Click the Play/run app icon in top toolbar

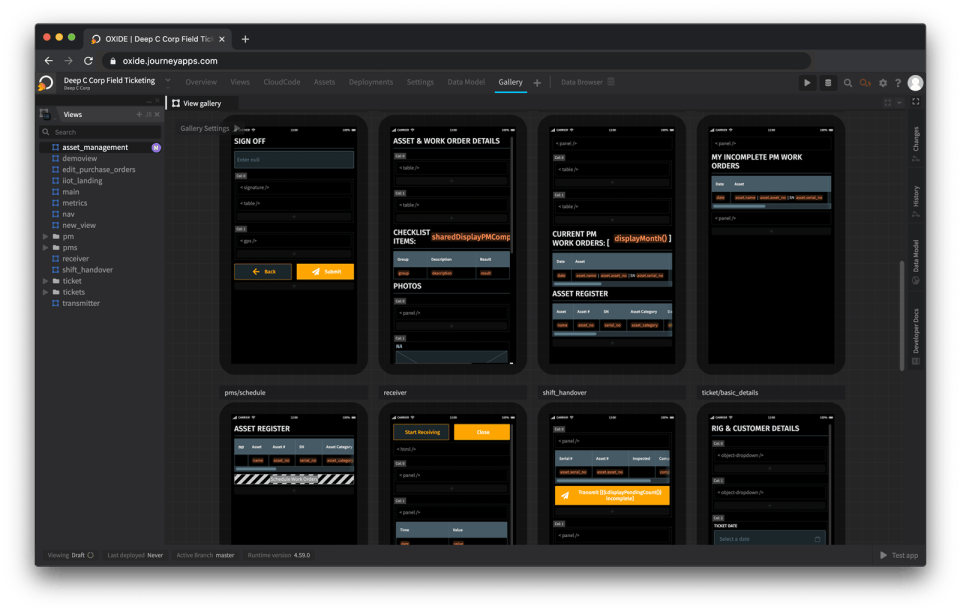point(807,83)
